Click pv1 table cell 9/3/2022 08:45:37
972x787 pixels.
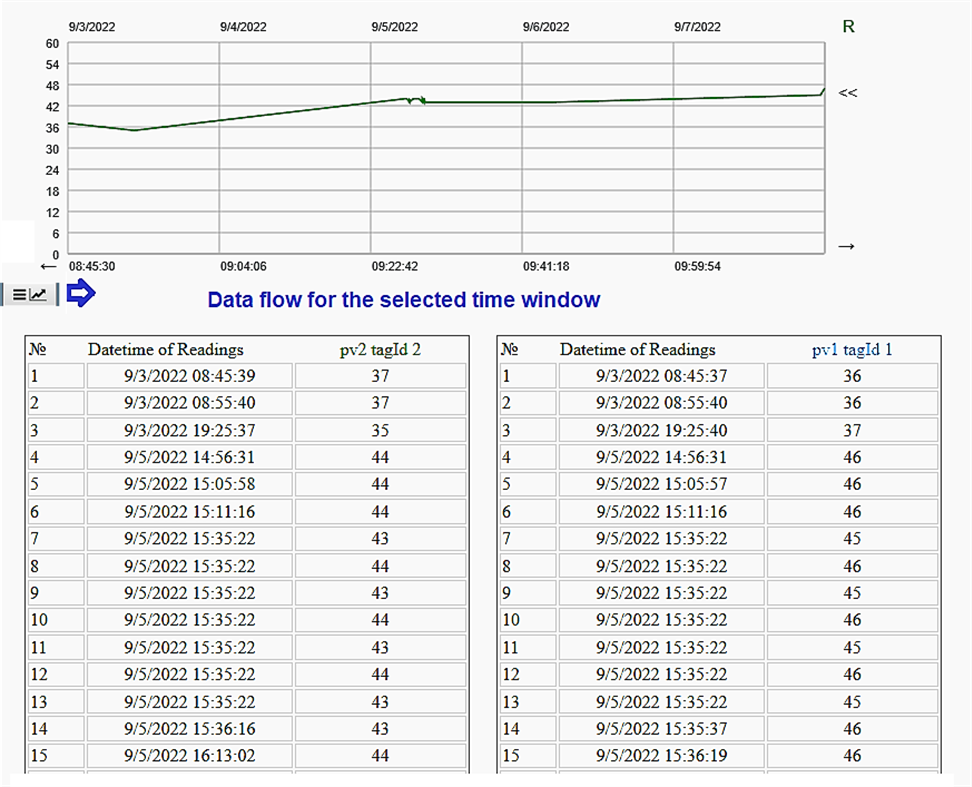(661, 376)
